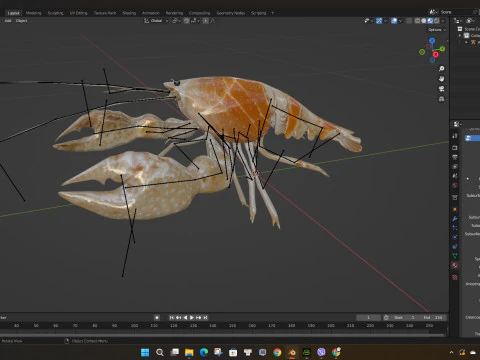Open the Material properties tab
This screenshot has width=480, height=360.
click(455, 266)
